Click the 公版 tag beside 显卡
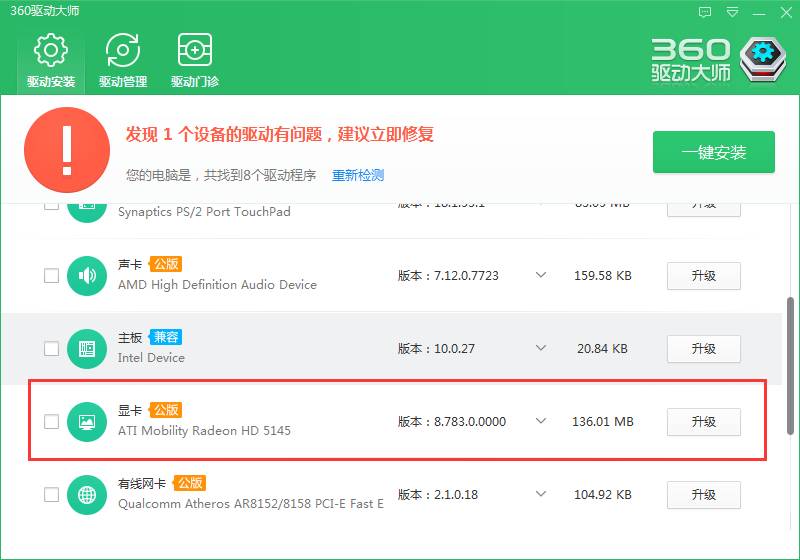Viewport: 800px width, 560px height. (x=166, y=410)
